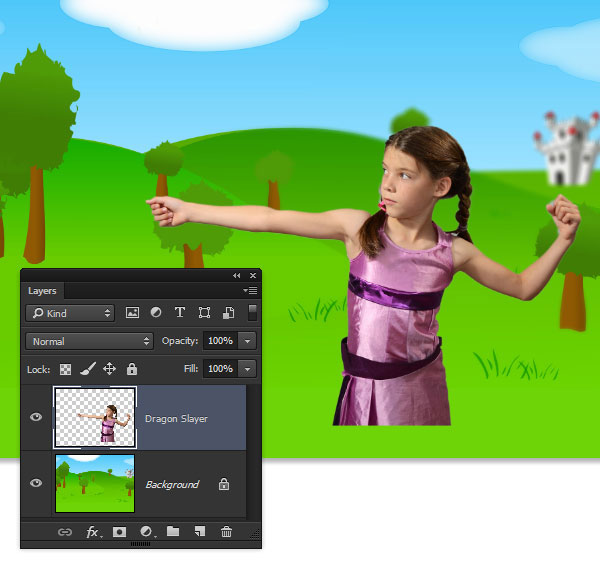Filter layers by adjustment layers
The image size is (600, 563).
pos(156,313)
